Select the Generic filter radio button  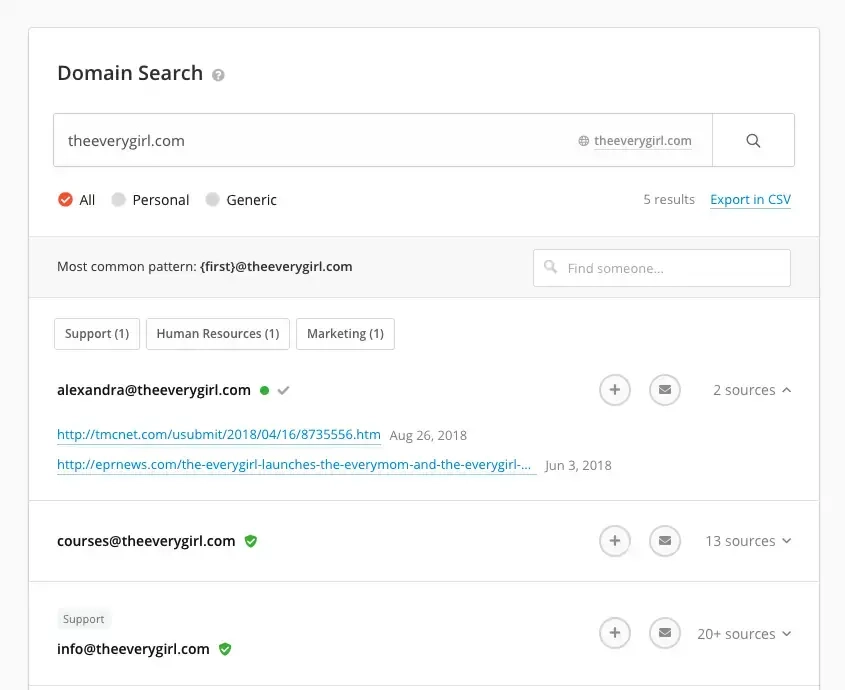[x=213, y=200]
